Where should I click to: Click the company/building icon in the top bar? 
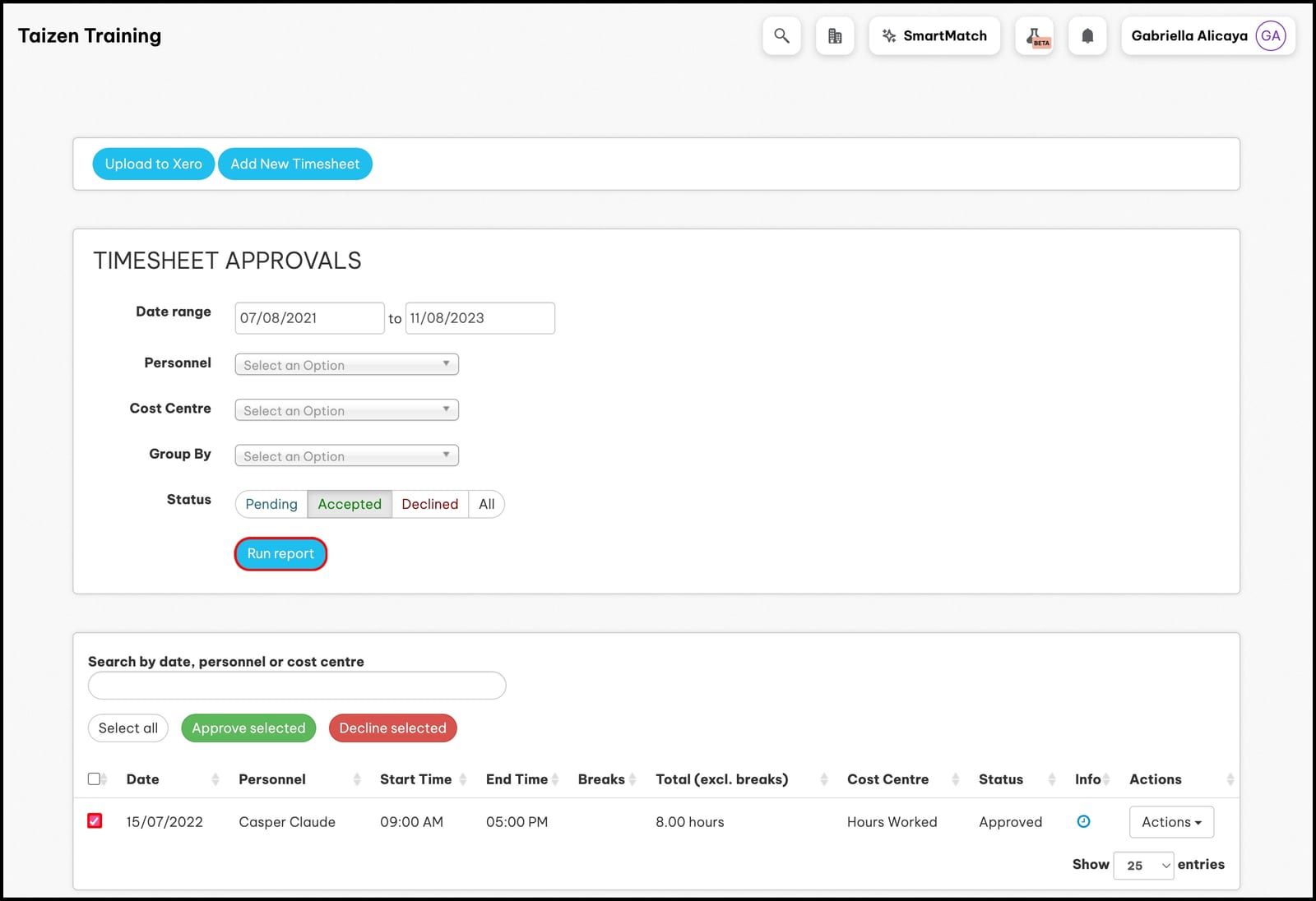(835, 35)
